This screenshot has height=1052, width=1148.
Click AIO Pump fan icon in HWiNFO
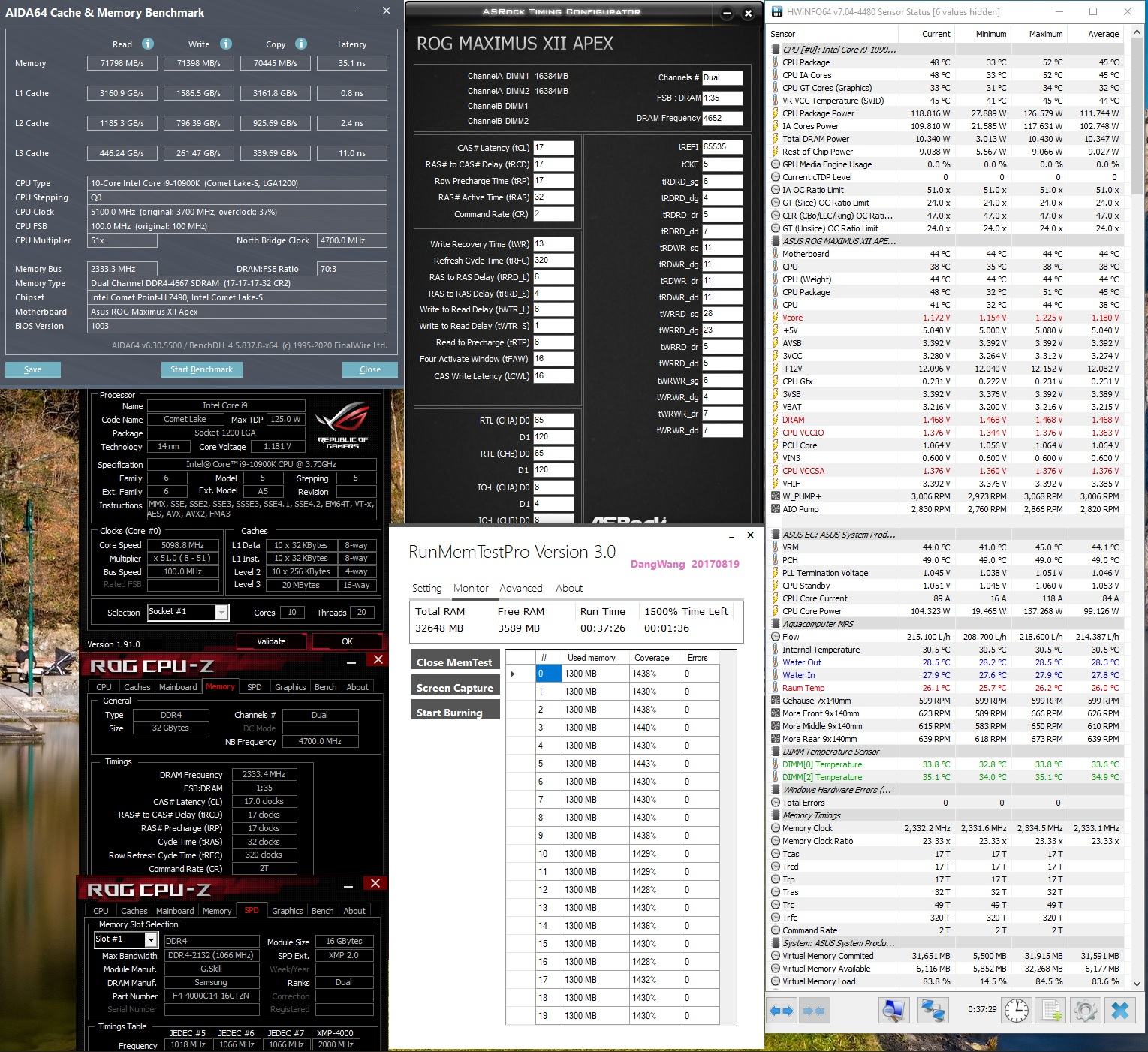click(x=776, y=509)
